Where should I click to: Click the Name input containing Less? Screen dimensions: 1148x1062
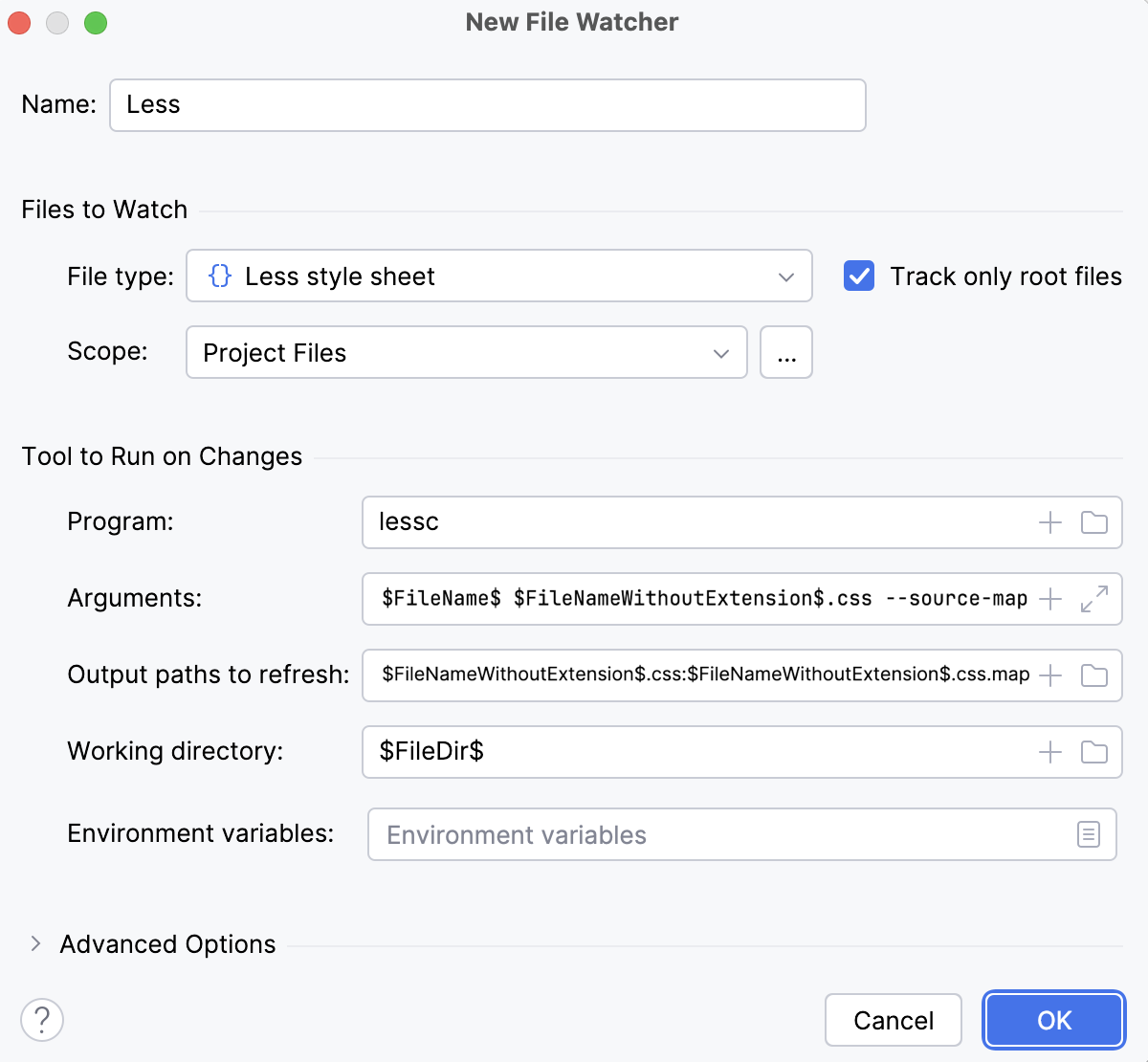pyautogui.click(x=478, y=105)
